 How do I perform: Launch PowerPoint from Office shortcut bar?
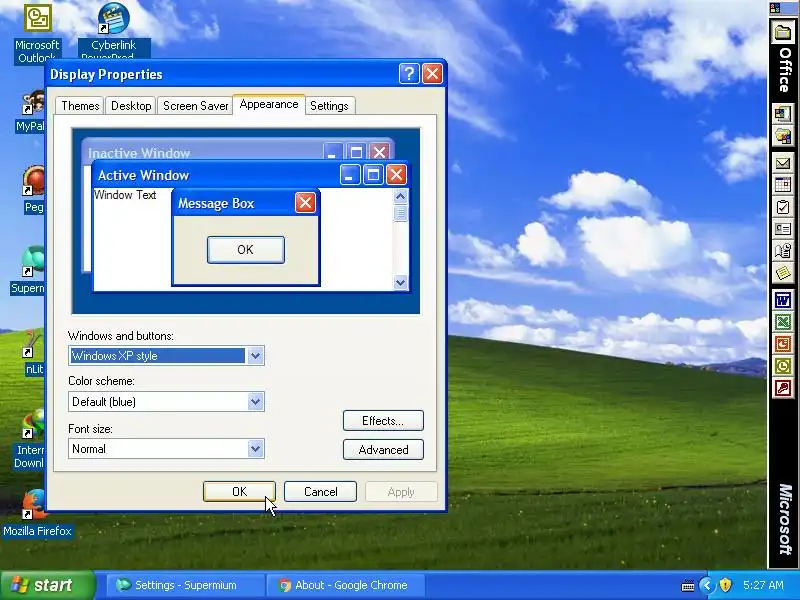click(783, 344)
